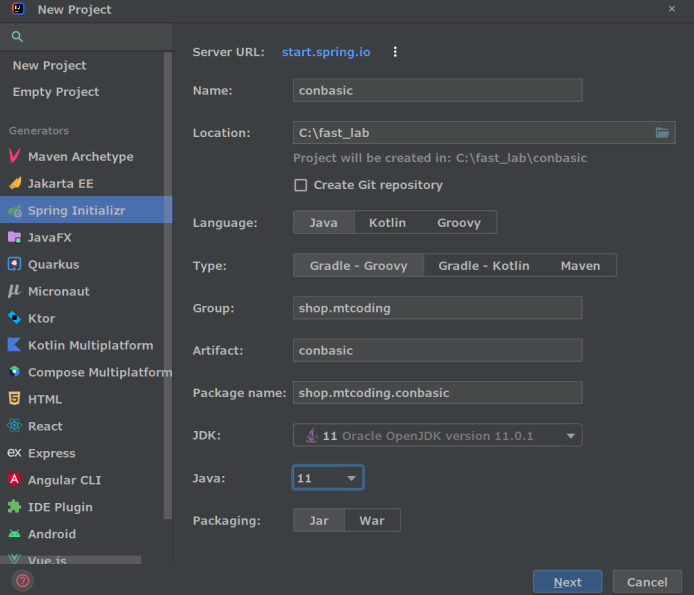Select the React generator icon
This screenshot has width=694, height=595.
(15, 426)
